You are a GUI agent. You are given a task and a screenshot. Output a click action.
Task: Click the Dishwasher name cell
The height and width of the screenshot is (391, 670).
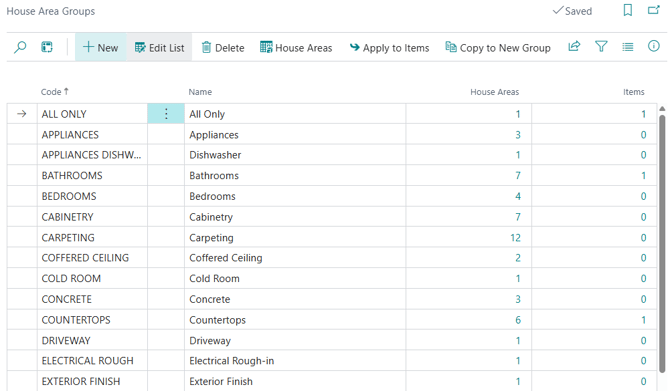(295, 155)
